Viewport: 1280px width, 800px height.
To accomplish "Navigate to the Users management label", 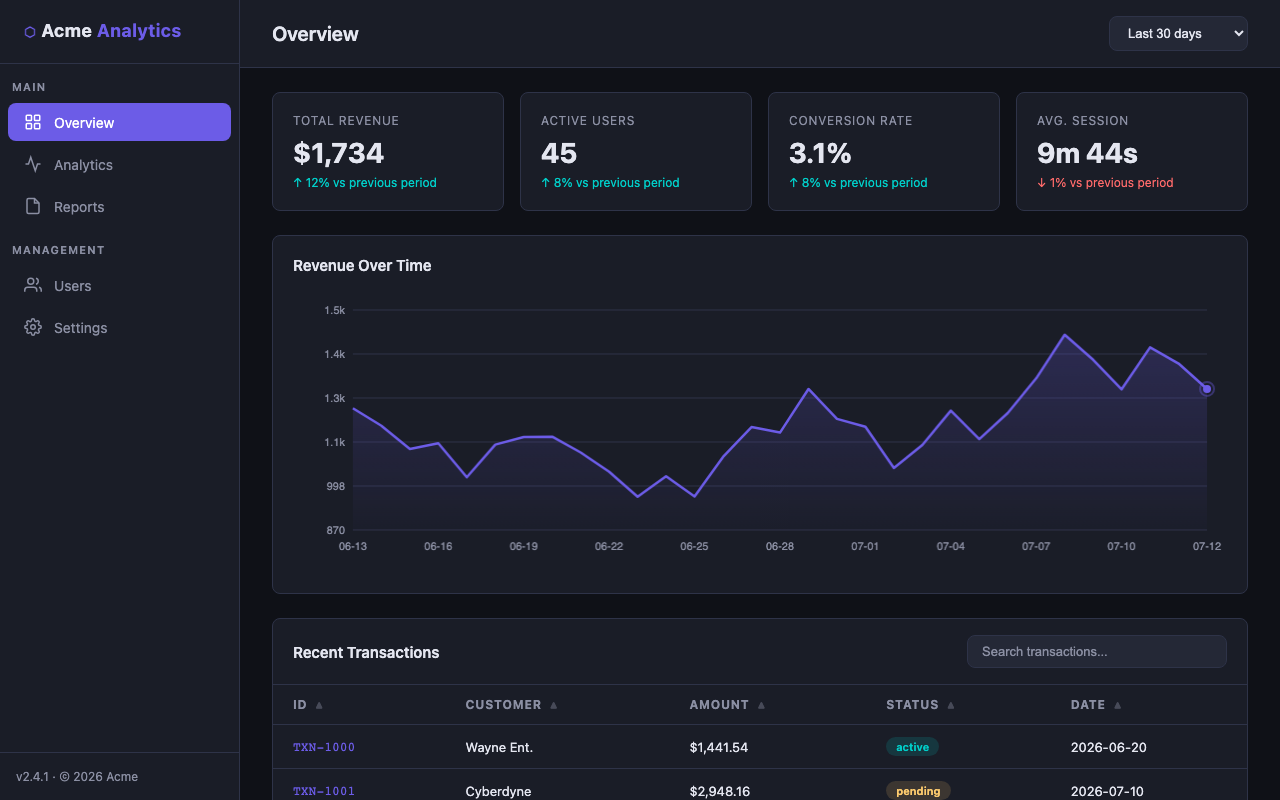I will (72, 286).
